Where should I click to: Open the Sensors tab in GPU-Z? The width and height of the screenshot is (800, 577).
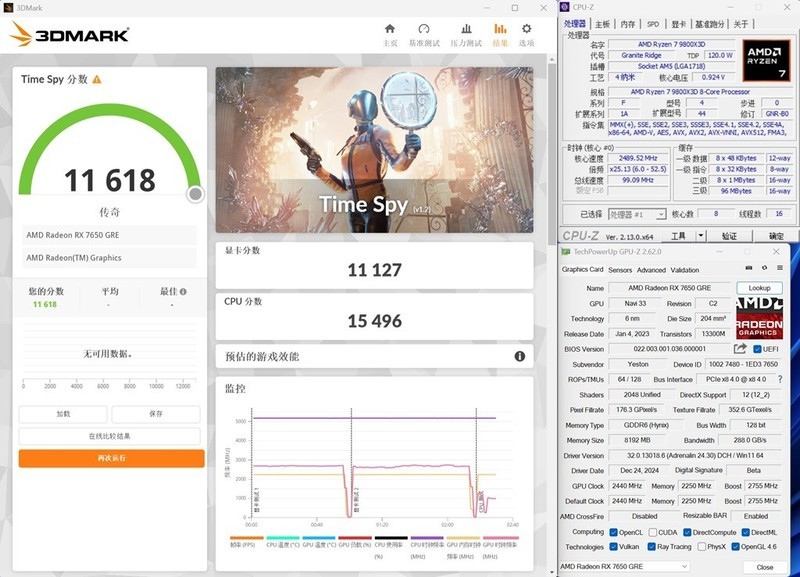pos(620,270)
